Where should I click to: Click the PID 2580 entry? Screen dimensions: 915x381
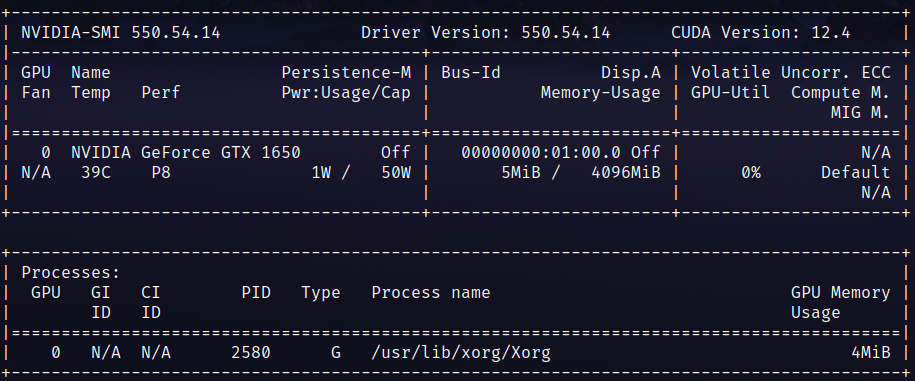(250, 353)
